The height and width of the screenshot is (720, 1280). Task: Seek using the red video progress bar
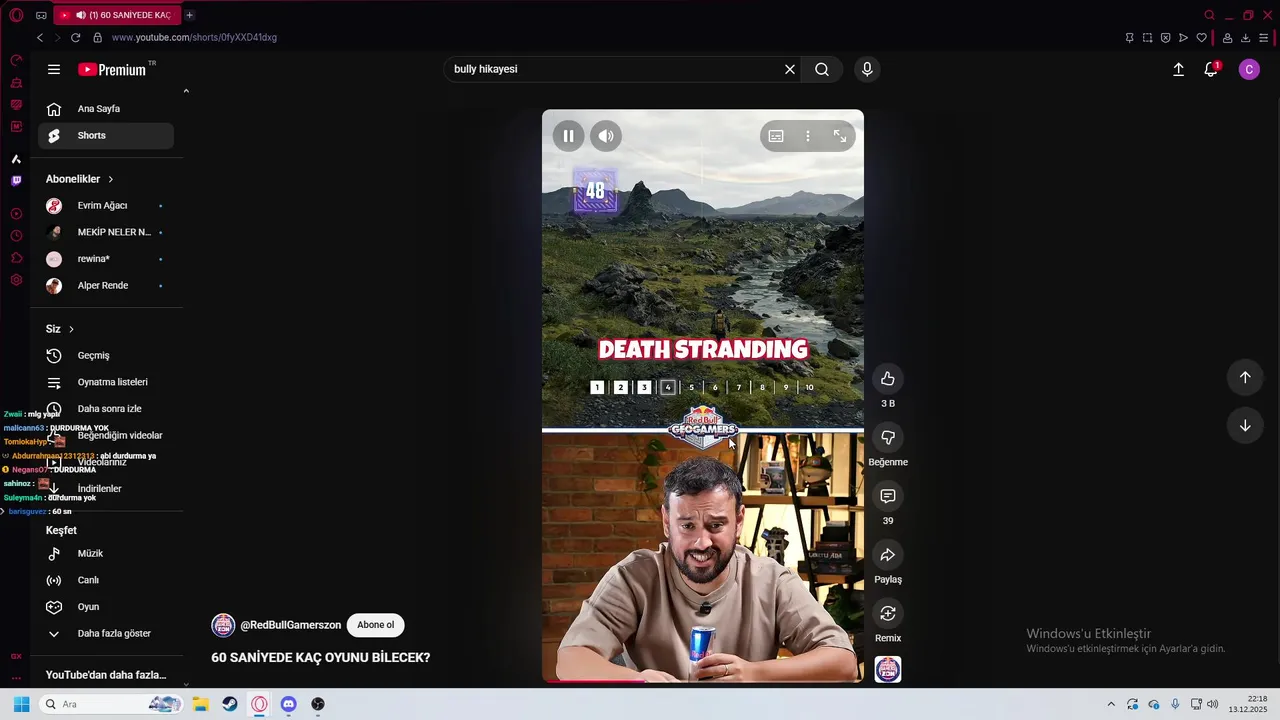[703, 681]
